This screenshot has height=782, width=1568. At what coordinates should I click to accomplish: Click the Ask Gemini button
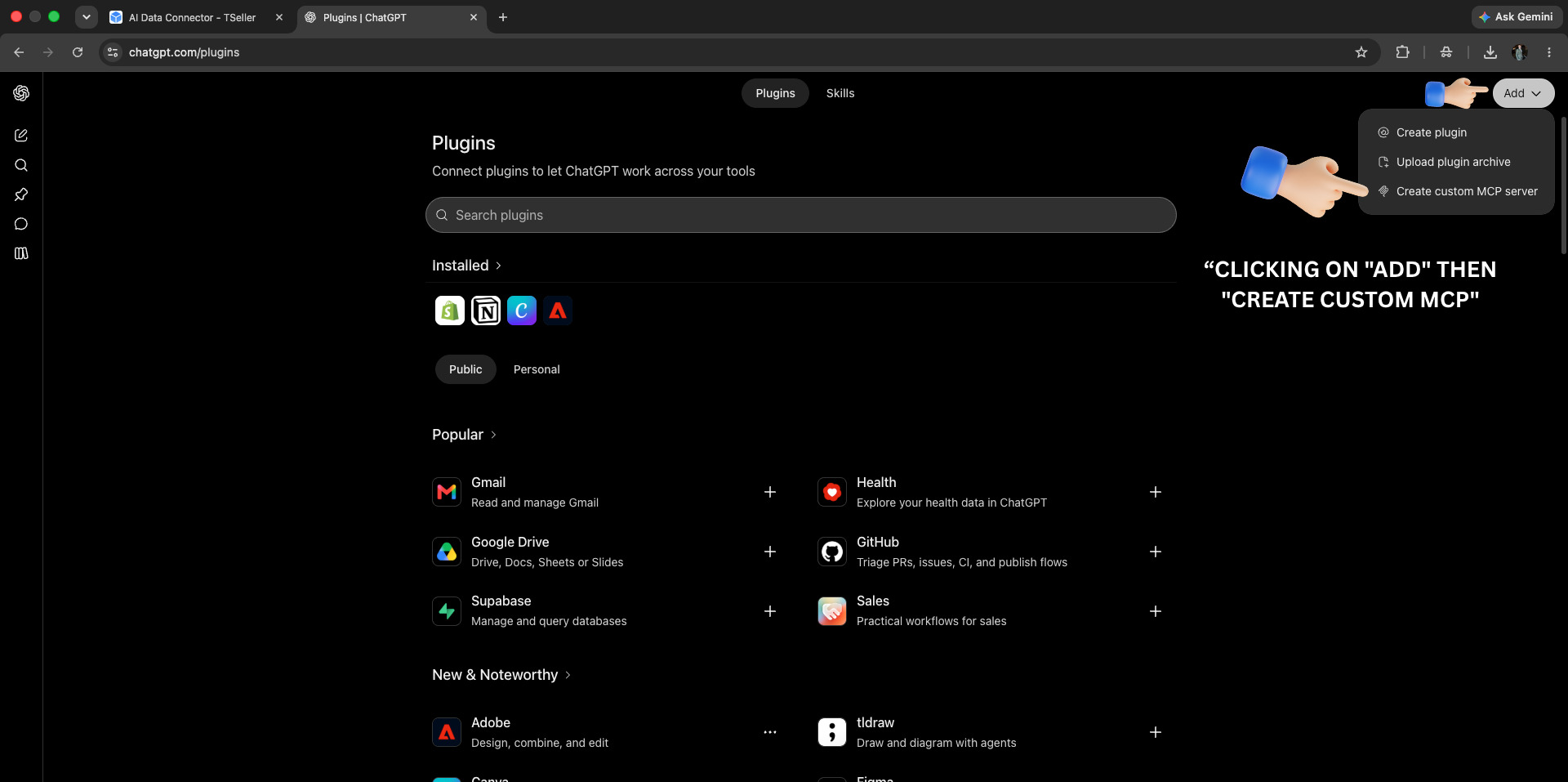coord(1517,17)
